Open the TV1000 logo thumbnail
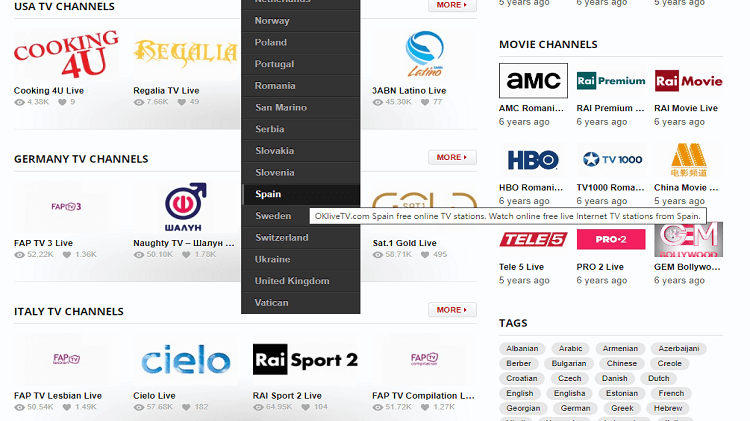 (x=611, y=160)
